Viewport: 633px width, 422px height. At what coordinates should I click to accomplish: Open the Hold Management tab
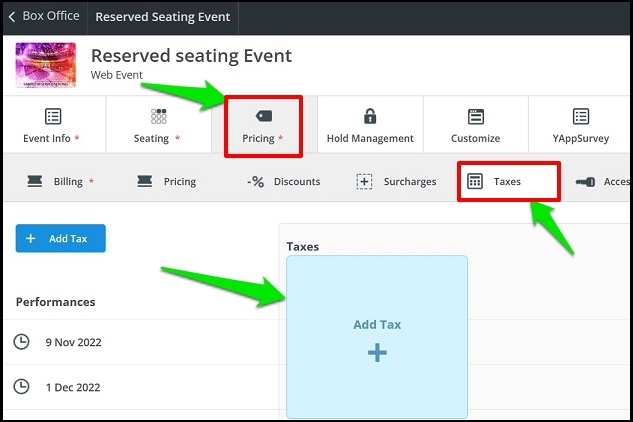coord(370,124)
